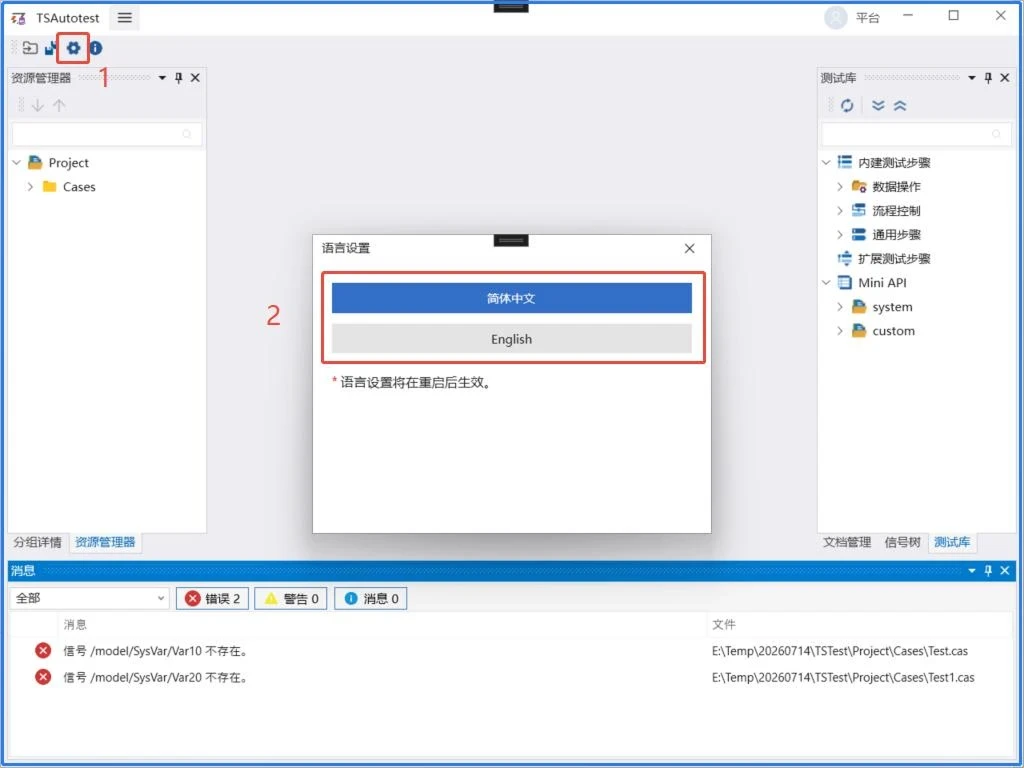Collapse the Project tree node

pos(17,163)
